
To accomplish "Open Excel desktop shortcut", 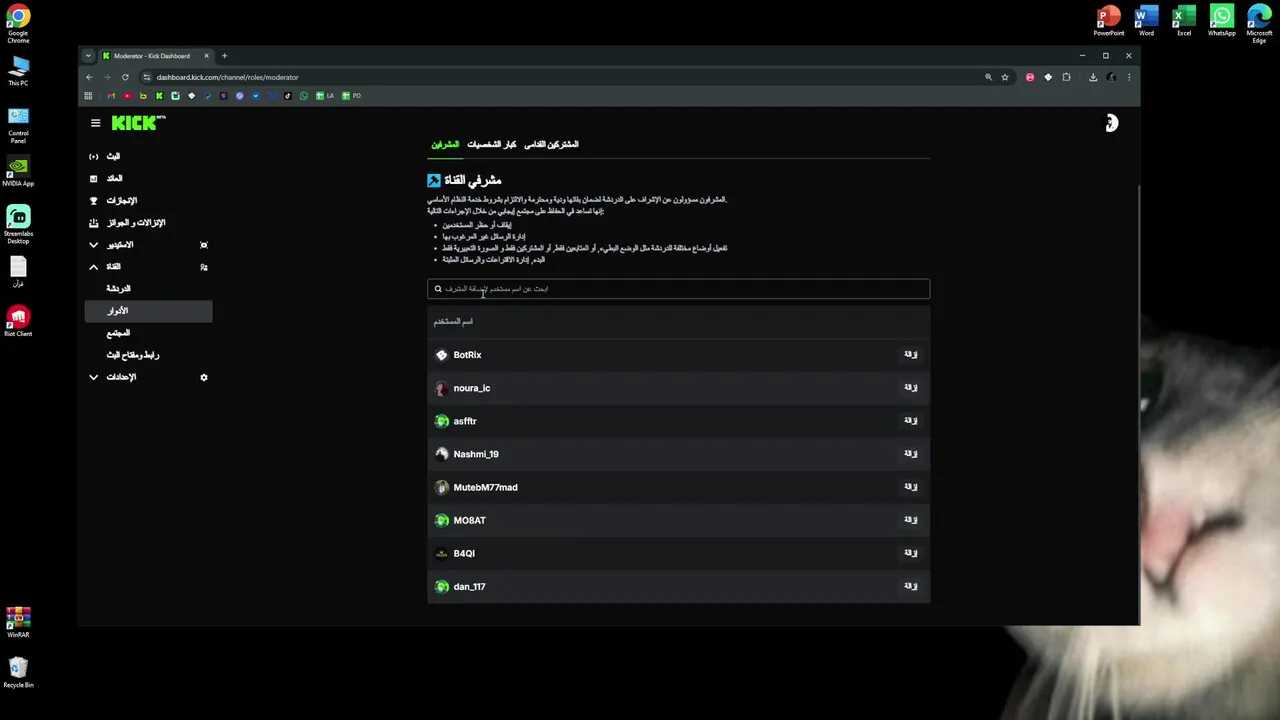I will (x=1184, y=21).
